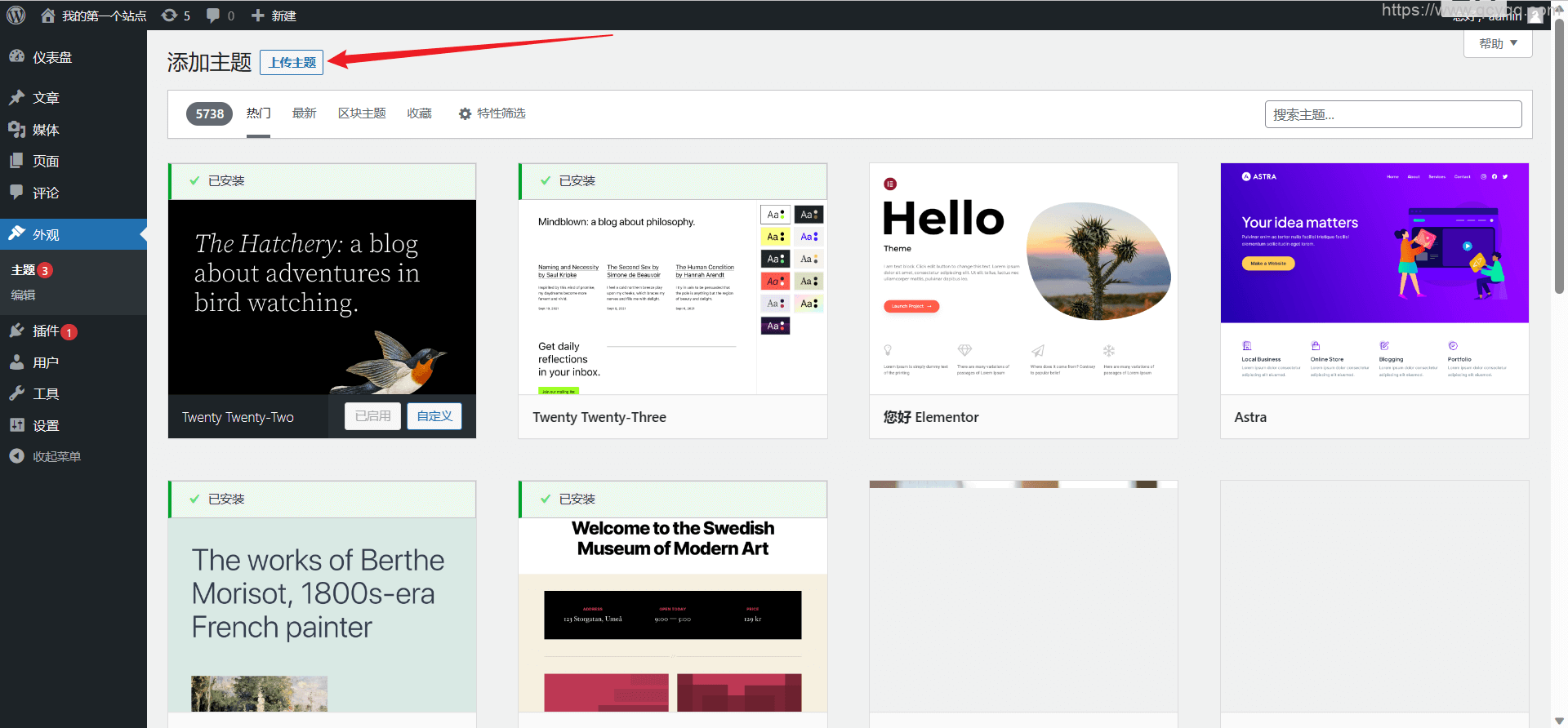This screenshot has width=1568, height=728.
Task: Click the 上传主题 upload theme button
Action: point(292,62)
